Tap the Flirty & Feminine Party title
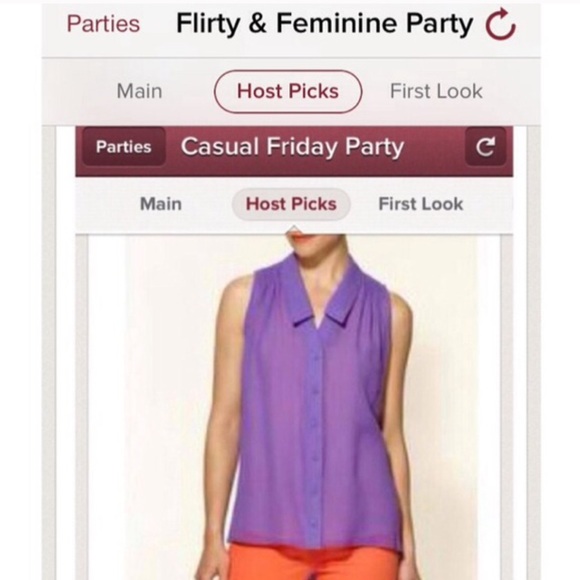The width and height of the screenshot is (580, 580). point(325,24)
